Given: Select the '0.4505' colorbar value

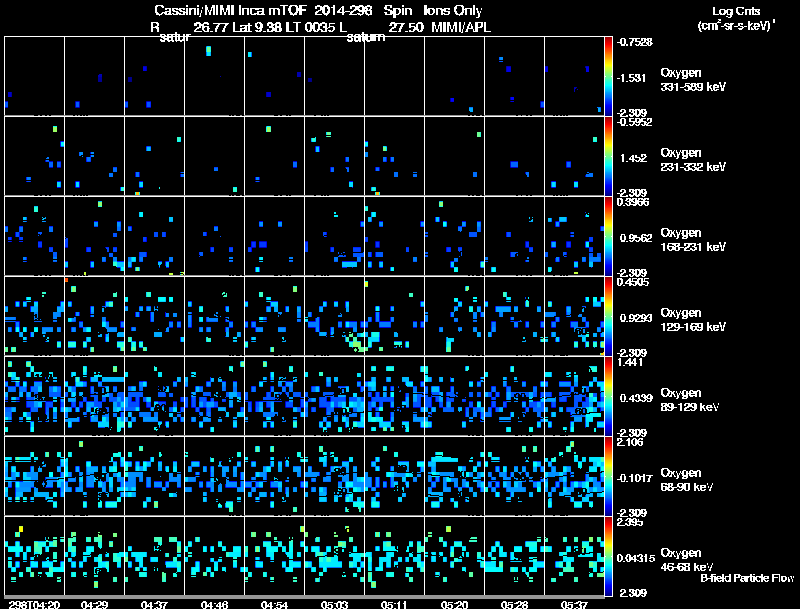Looking at the screenshot, I should click(633, 283).
